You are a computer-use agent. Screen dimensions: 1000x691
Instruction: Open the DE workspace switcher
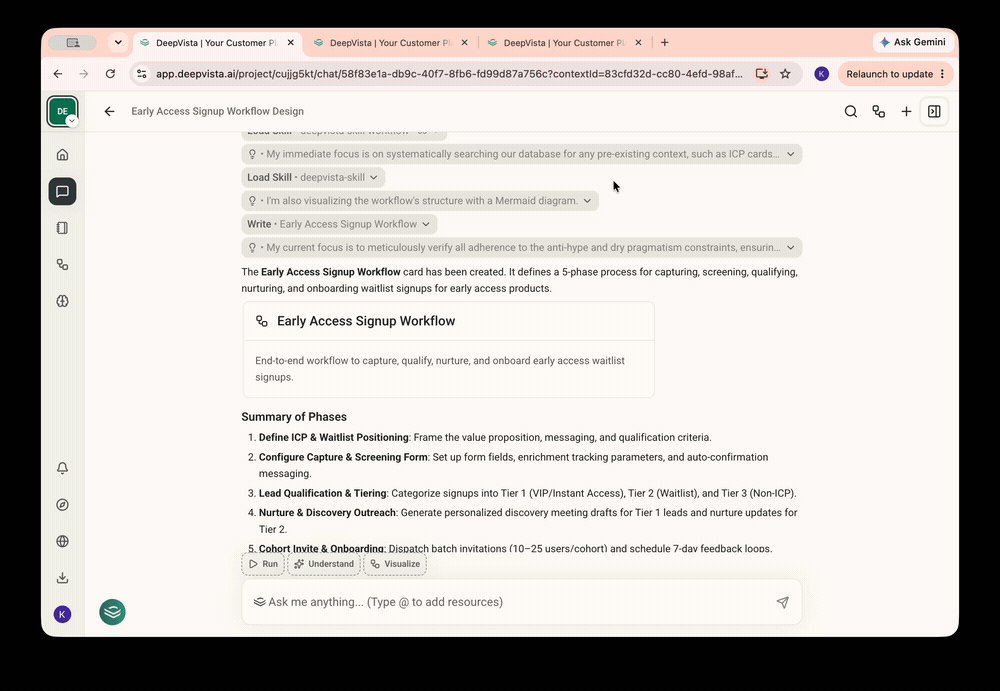[x=62, y=111]
